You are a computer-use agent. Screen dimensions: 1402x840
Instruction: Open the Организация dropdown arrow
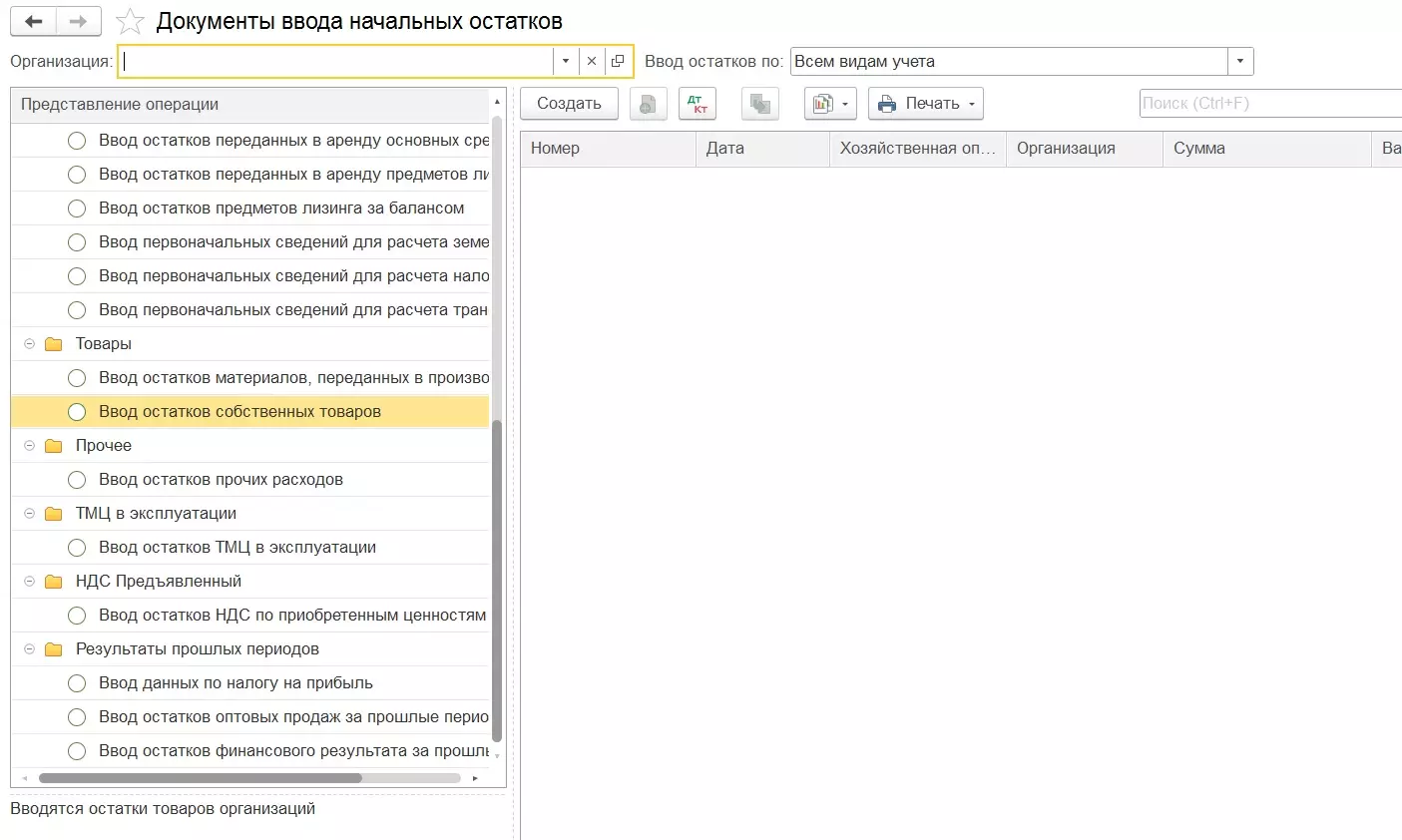566,61
